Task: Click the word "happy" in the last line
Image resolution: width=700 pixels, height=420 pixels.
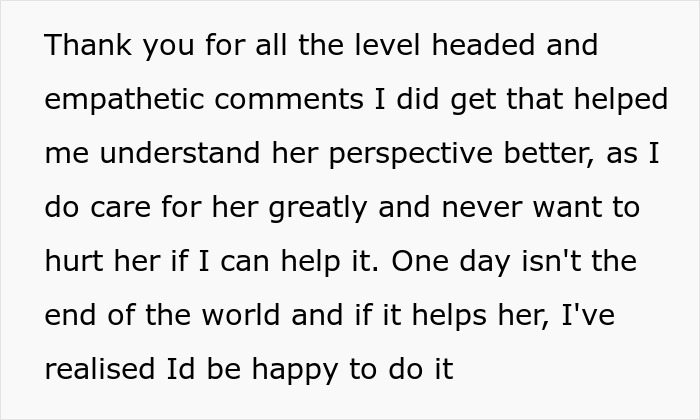Action: pos(295,371)
